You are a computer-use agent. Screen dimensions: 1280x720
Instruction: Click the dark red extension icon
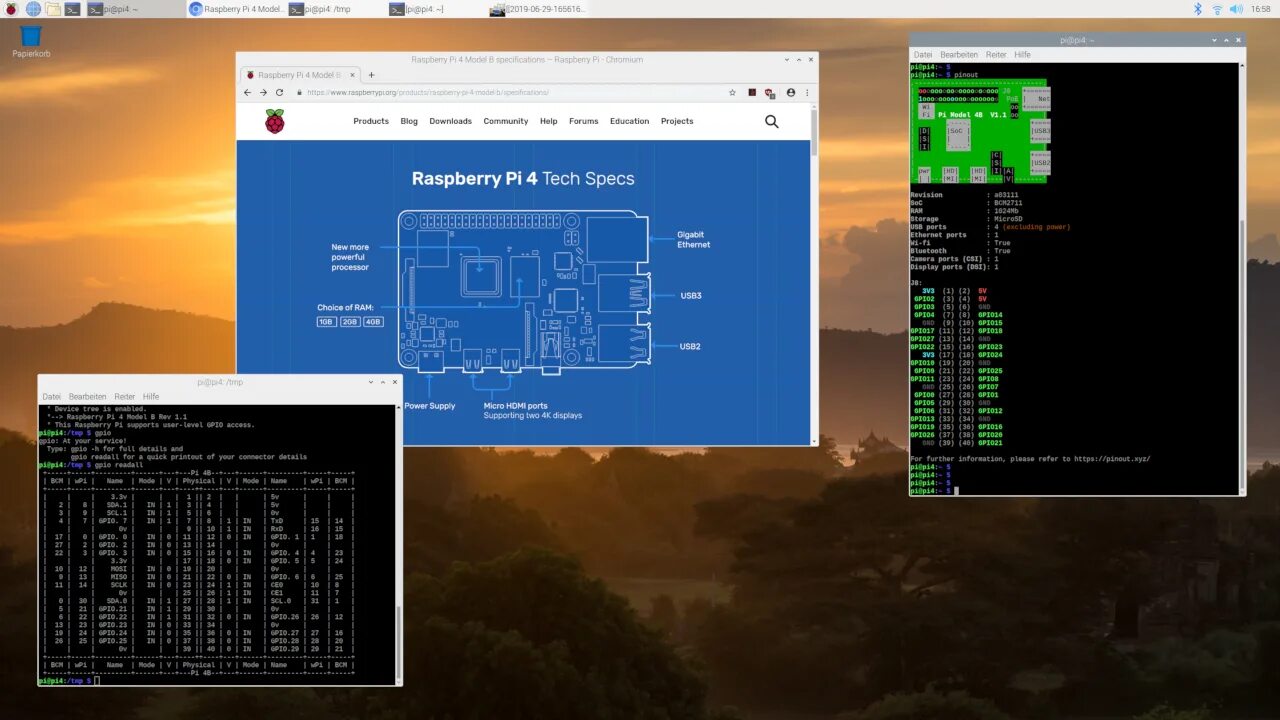(752, 92)
